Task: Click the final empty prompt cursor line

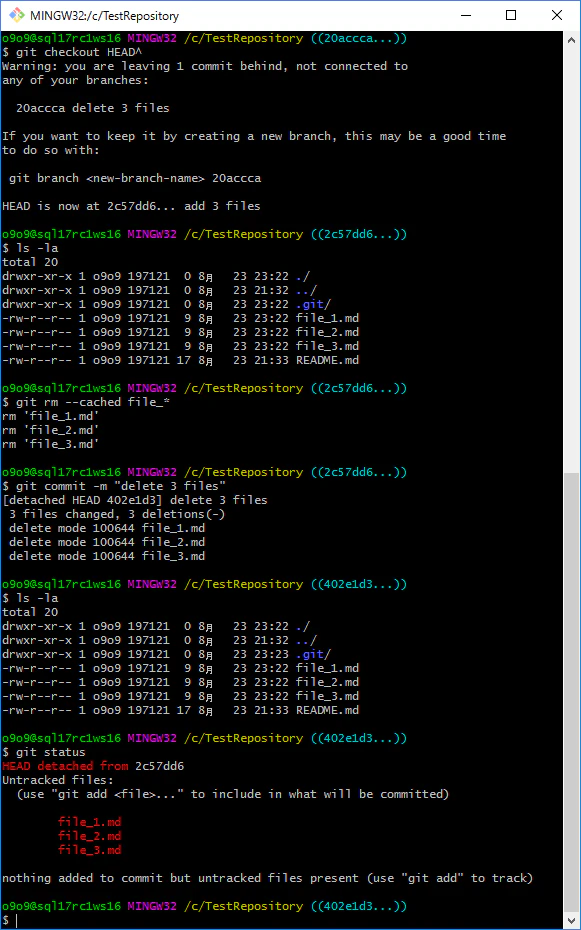Action: click(x=12, y=921)
